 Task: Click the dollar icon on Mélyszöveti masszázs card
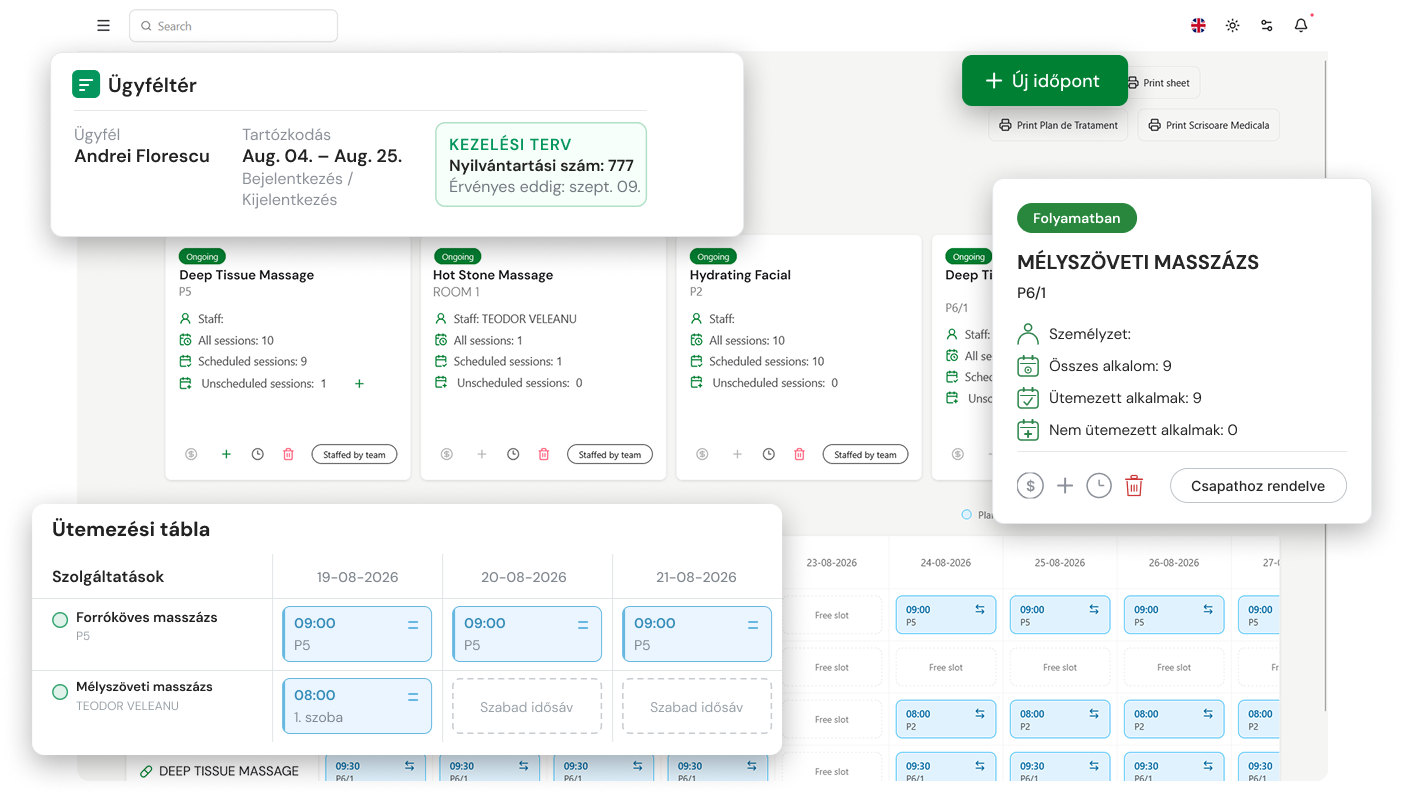coord(1031,486)
